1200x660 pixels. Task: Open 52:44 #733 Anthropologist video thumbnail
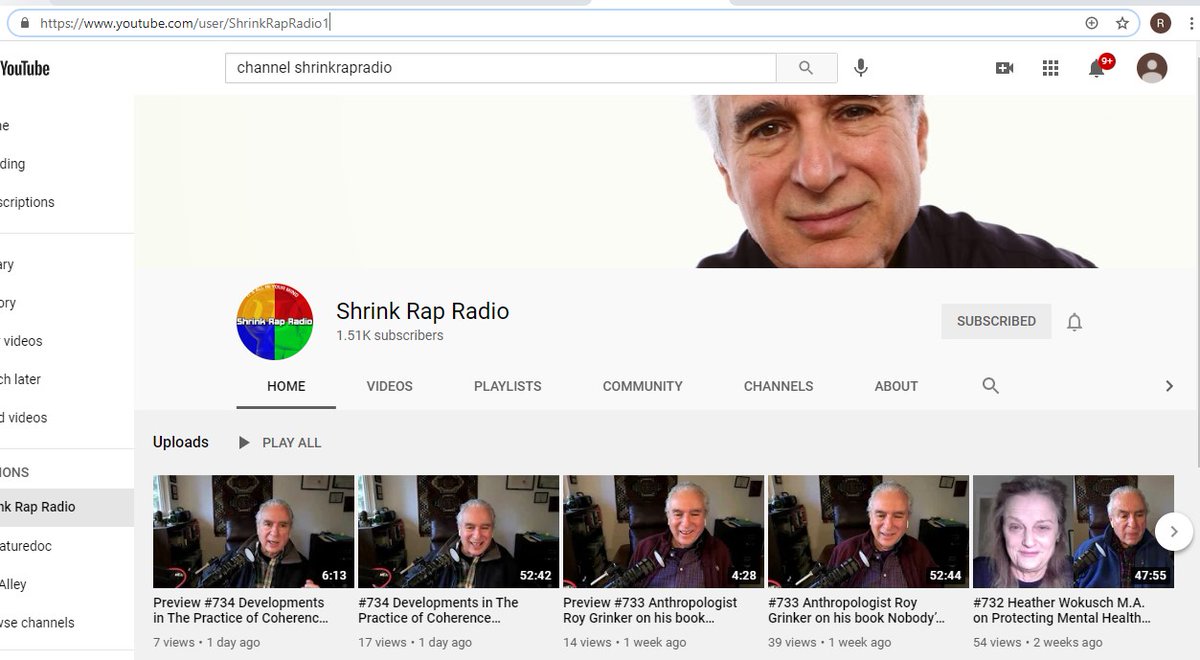coord(868,531)
